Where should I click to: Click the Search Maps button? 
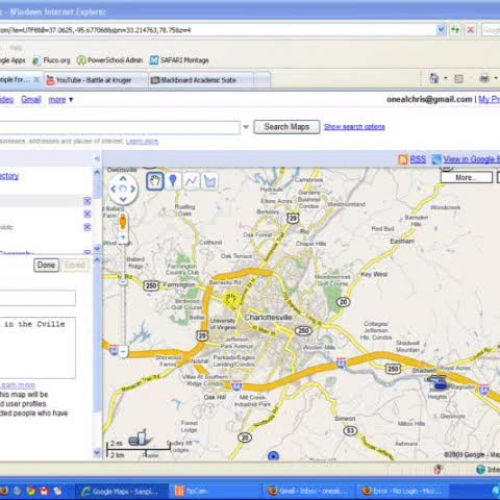point(287,127)
